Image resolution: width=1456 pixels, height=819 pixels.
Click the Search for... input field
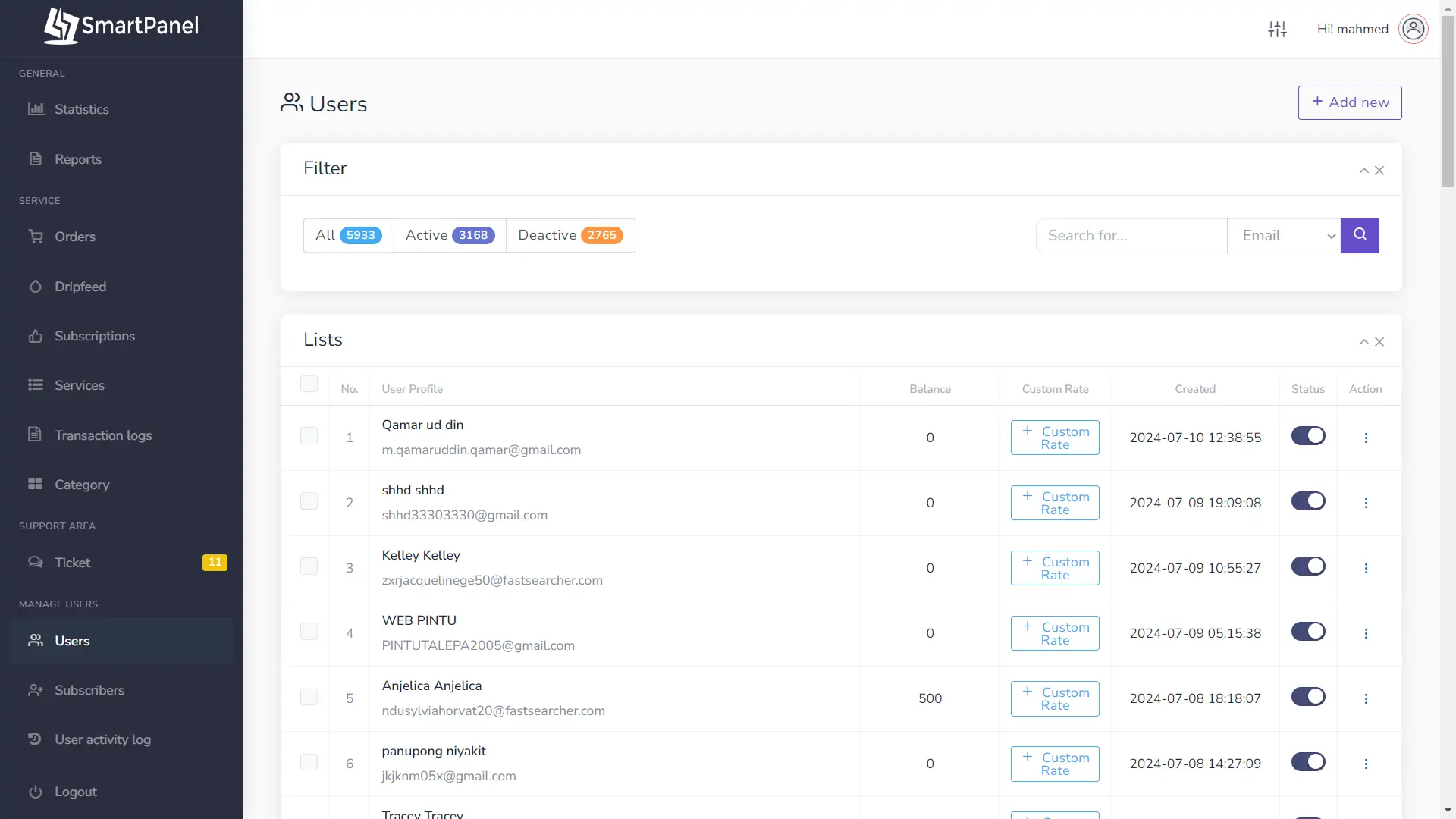[x=1131, y=236]
